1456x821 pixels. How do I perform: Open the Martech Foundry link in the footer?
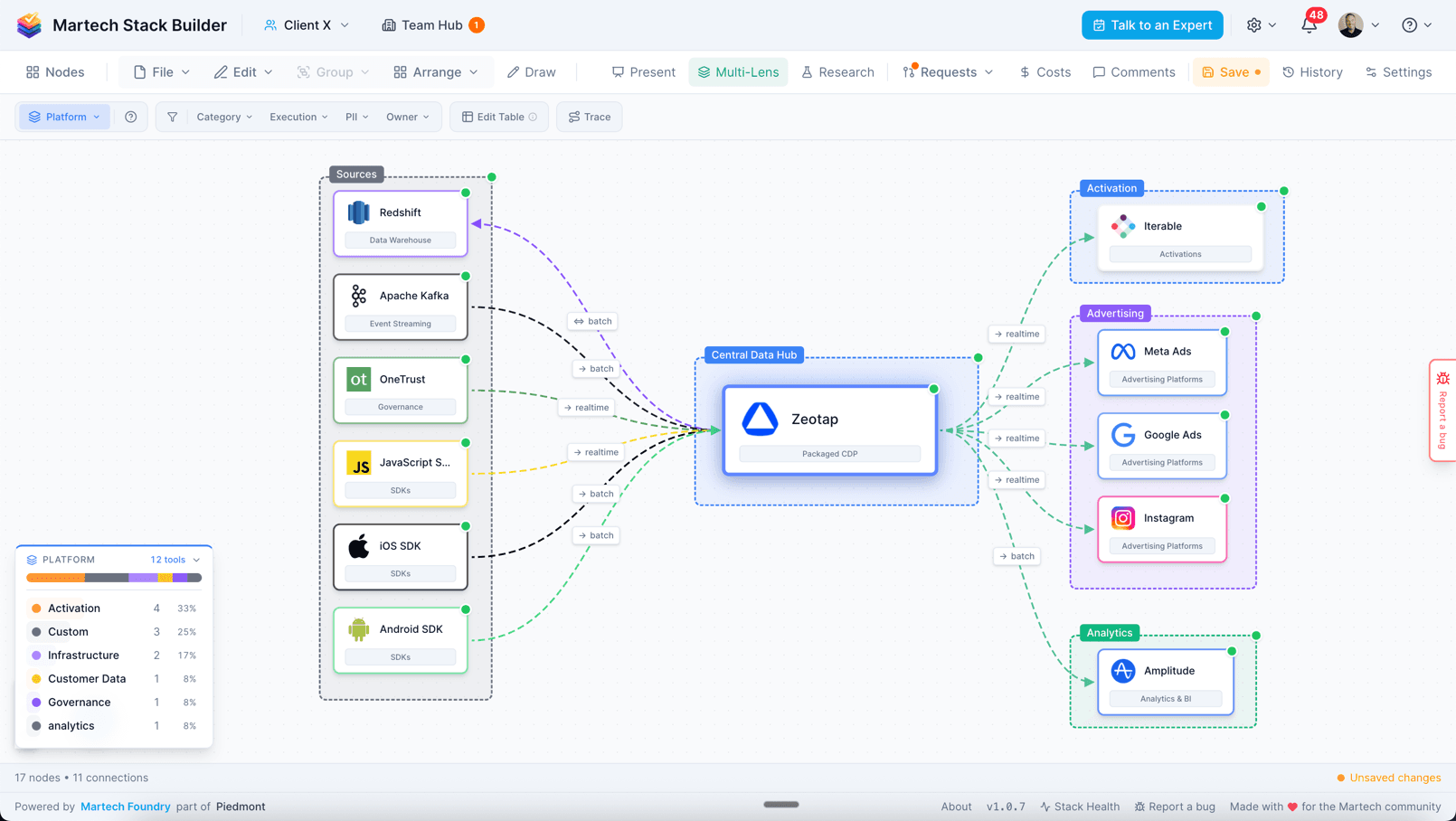click(126, 807)
